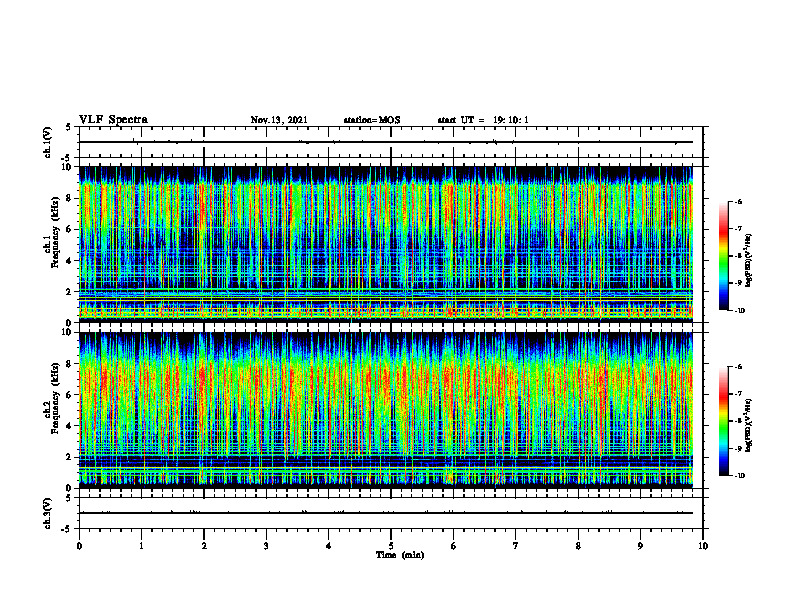Click the "6" kHz tick of ch.2 frequency axis
This screenshot has width=792, height=612.
(x=69, y=395)
